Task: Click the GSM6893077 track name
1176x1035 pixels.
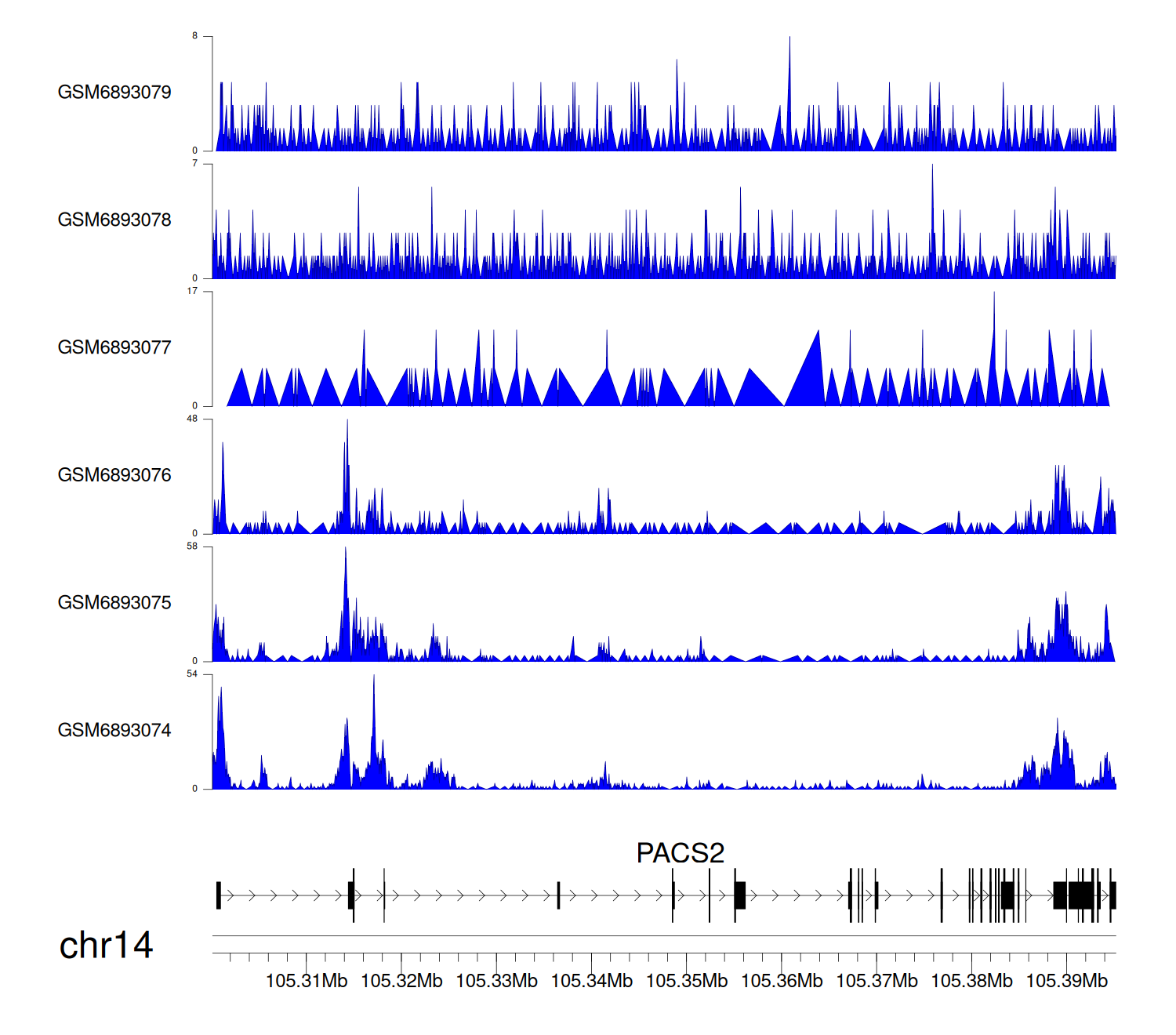Action: [114, 348]
